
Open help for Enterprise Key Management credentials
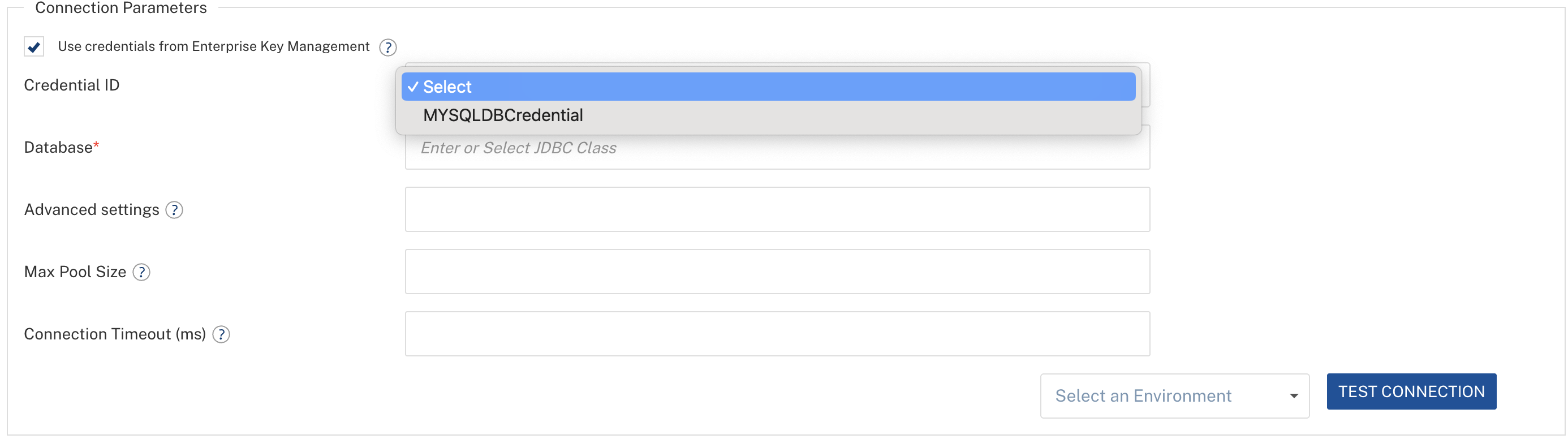387,47
